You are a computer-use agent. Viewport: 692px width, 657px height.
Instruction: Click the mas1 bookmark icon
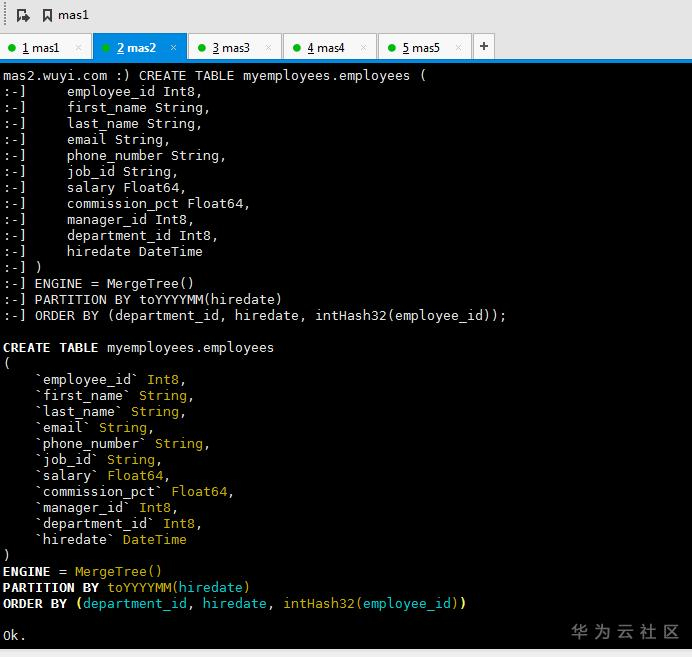tap(47, 15)
